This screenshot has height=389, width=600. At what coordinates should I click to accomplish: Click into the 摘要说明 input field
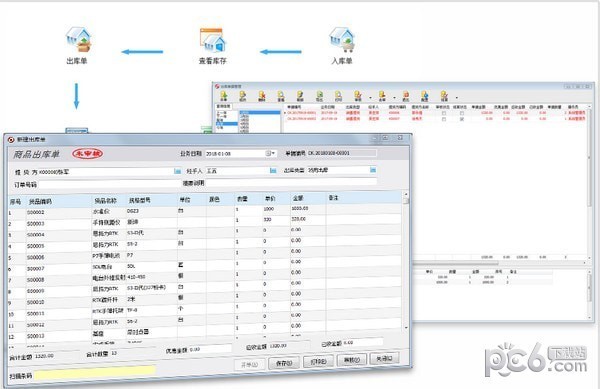click(291, 182)
